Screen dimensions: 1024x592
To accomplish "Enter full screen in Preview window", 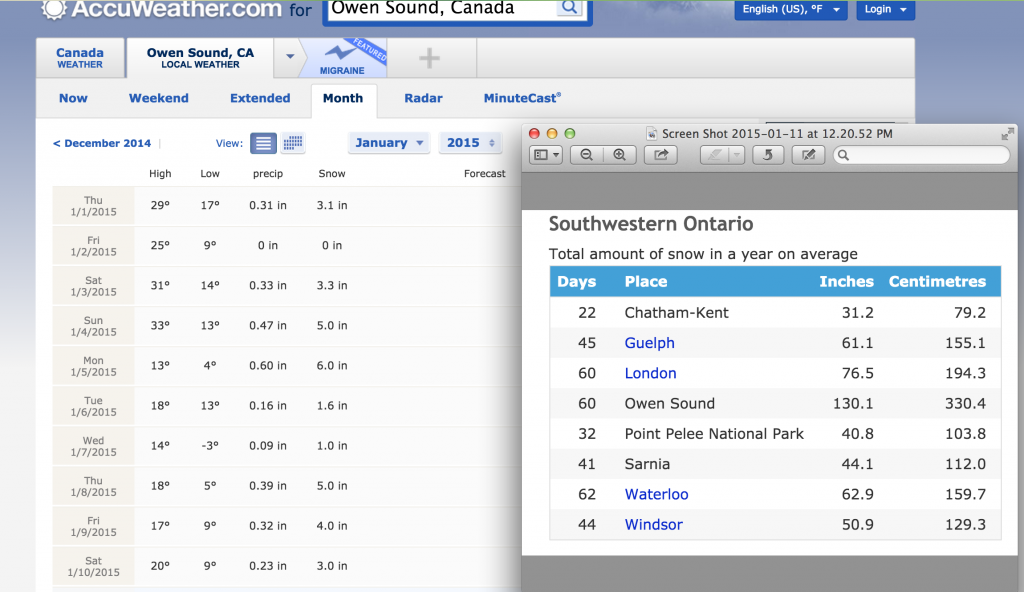I will tap(1008, 133).
